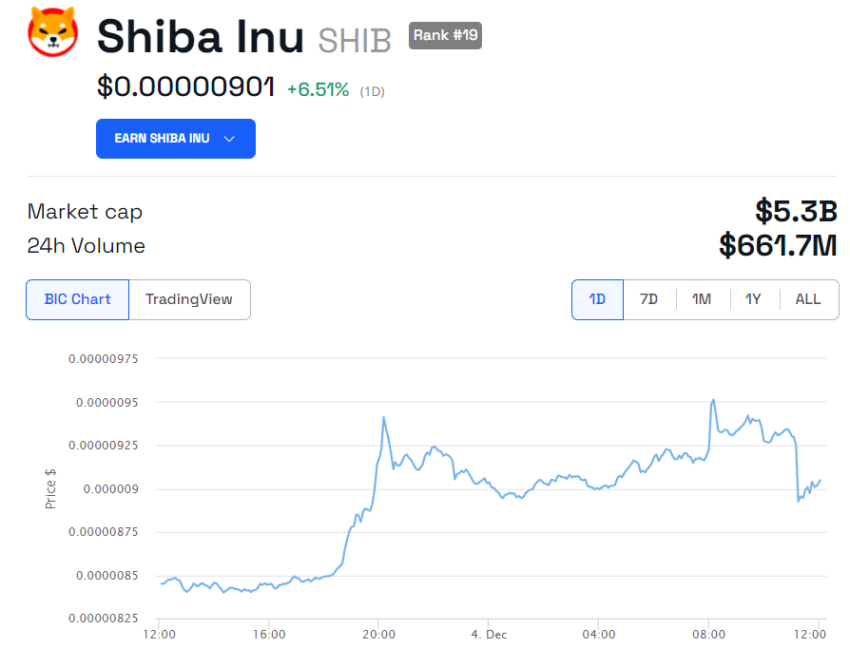850x648 pixels.
Task: Click the Rank #19 badge
Action: (x=445, y=35)
